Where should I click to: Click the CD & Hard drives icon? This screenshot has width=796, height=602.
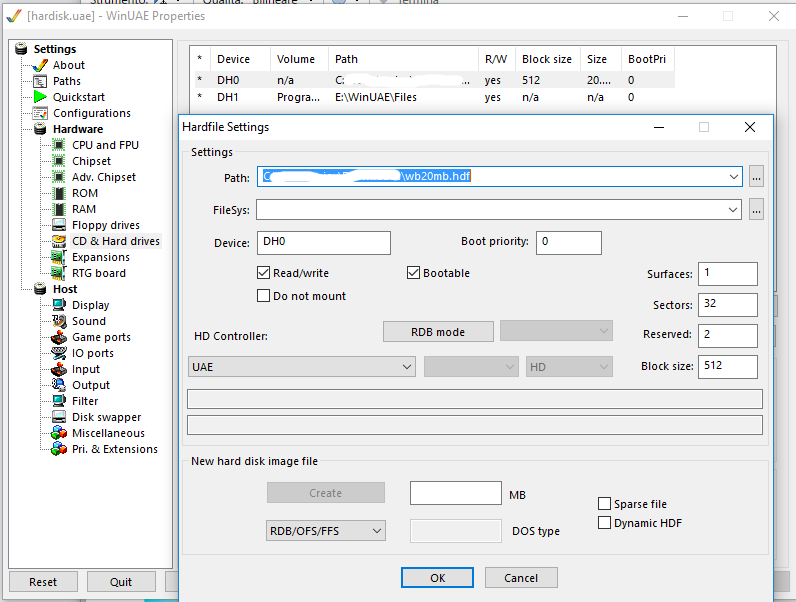click(59, 241)
